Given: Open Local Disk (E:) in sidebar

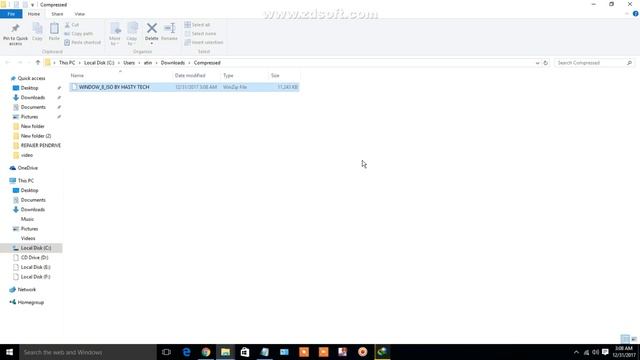Looking at the screenshot, I should click(35, 267).
